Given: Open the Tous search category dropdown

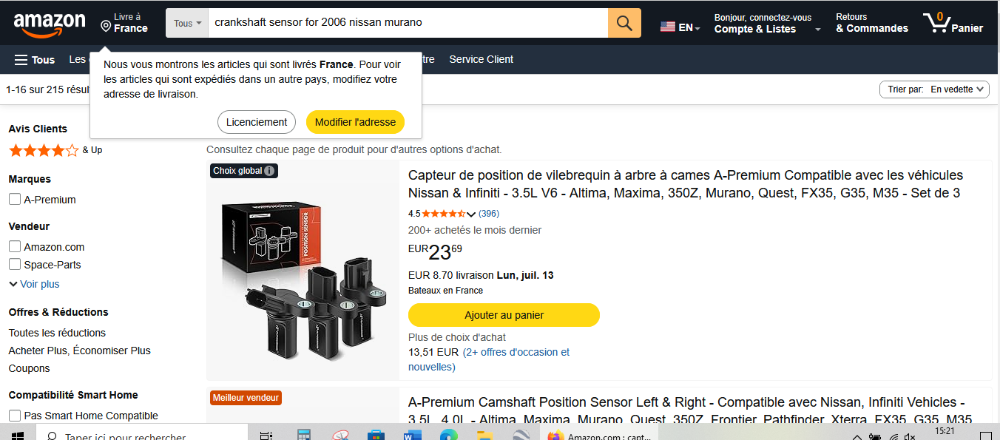Looking at the screenshot, I should [x=188, y=24].
